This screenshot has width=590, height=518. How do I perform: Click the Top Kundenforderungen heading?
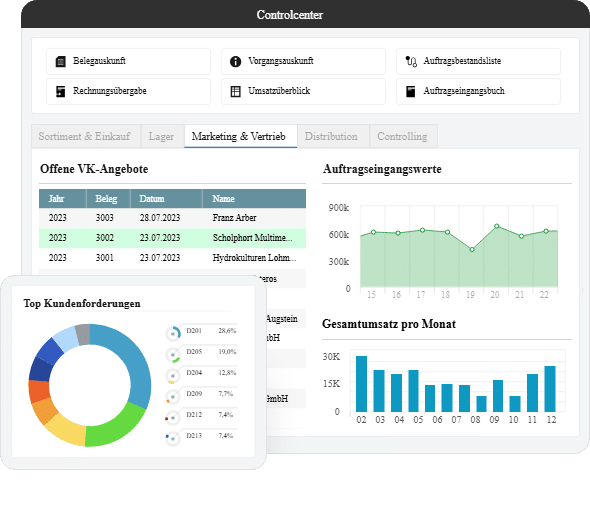pyautogui.click(x=82, y=304)
